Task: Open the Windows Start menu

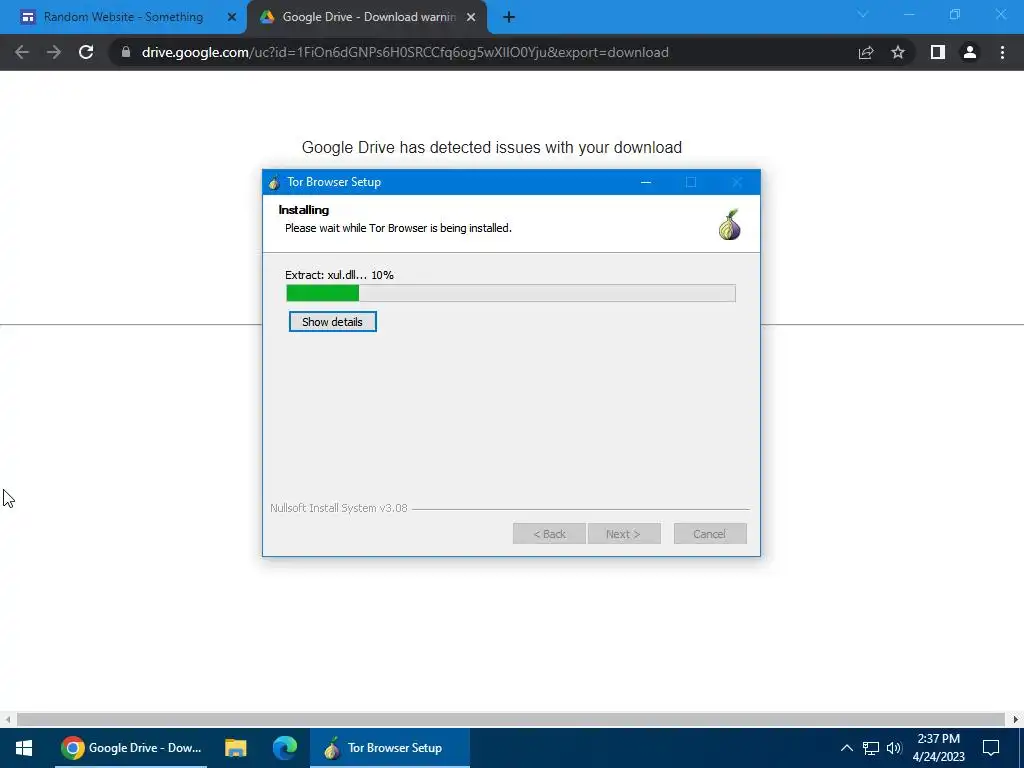Action: [24, 748]
